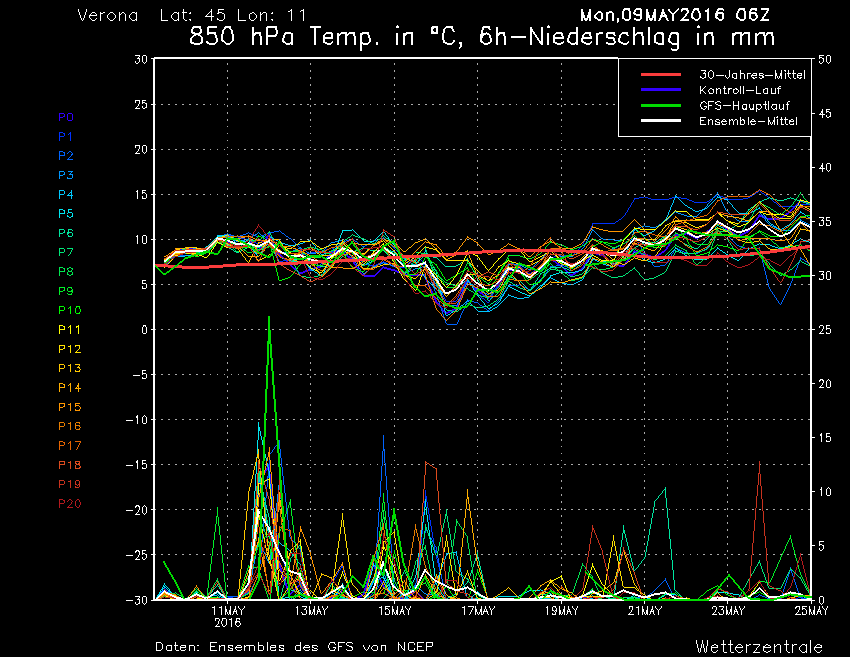Click the Kontroll-Lauf legend text
The width and height of the screenshot is (850, 657).
pyautogui.click(x=740, y=90)
